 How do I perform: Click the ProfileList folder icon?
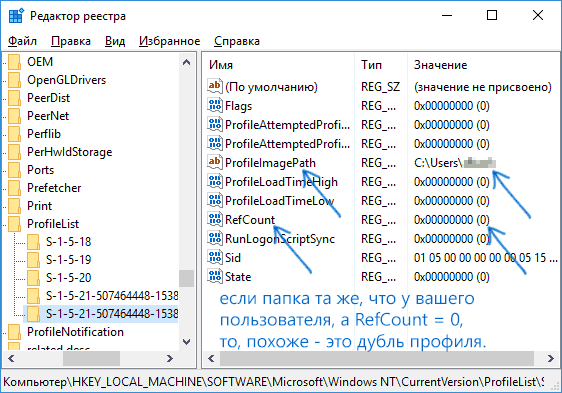15,224
